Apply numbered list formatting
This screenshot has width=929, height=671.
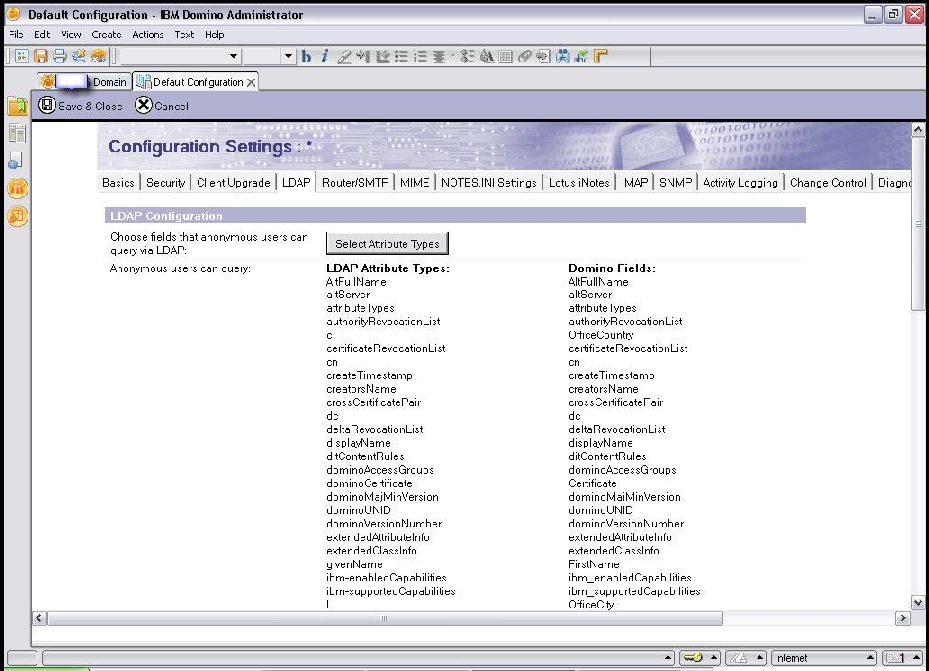pos(420,56)
